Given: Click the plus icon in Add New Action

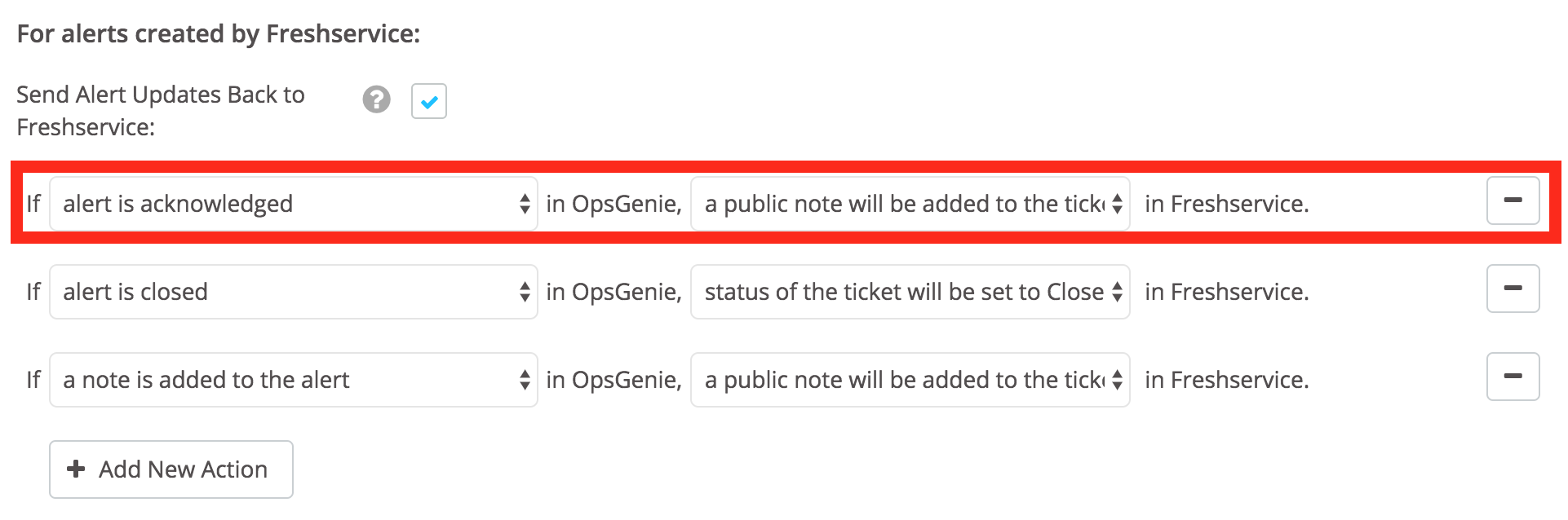Looking at the screenshot, I should coord(76,469).
